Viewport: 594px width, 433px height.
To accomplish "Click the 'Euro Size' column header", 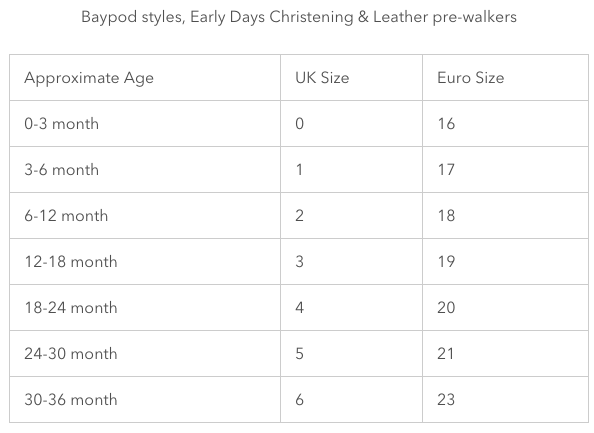I will 505,78.
